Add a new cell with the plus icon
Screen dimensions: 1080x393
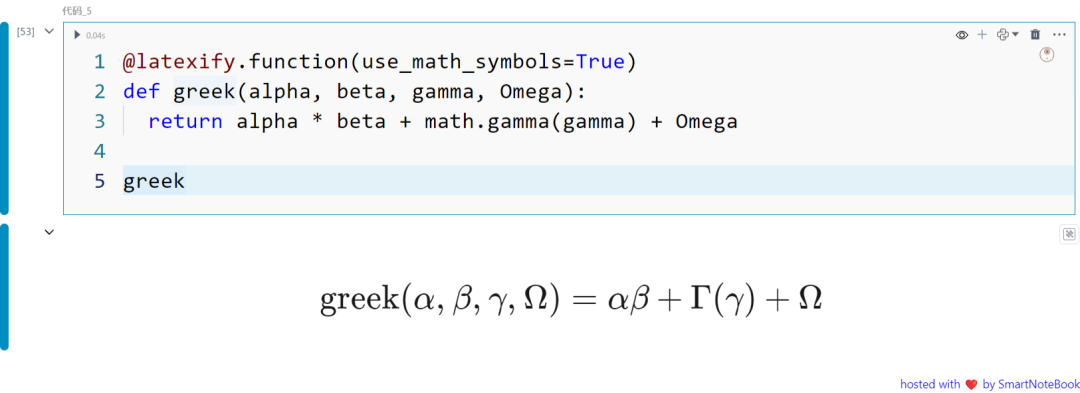click(x=982, y=34)
